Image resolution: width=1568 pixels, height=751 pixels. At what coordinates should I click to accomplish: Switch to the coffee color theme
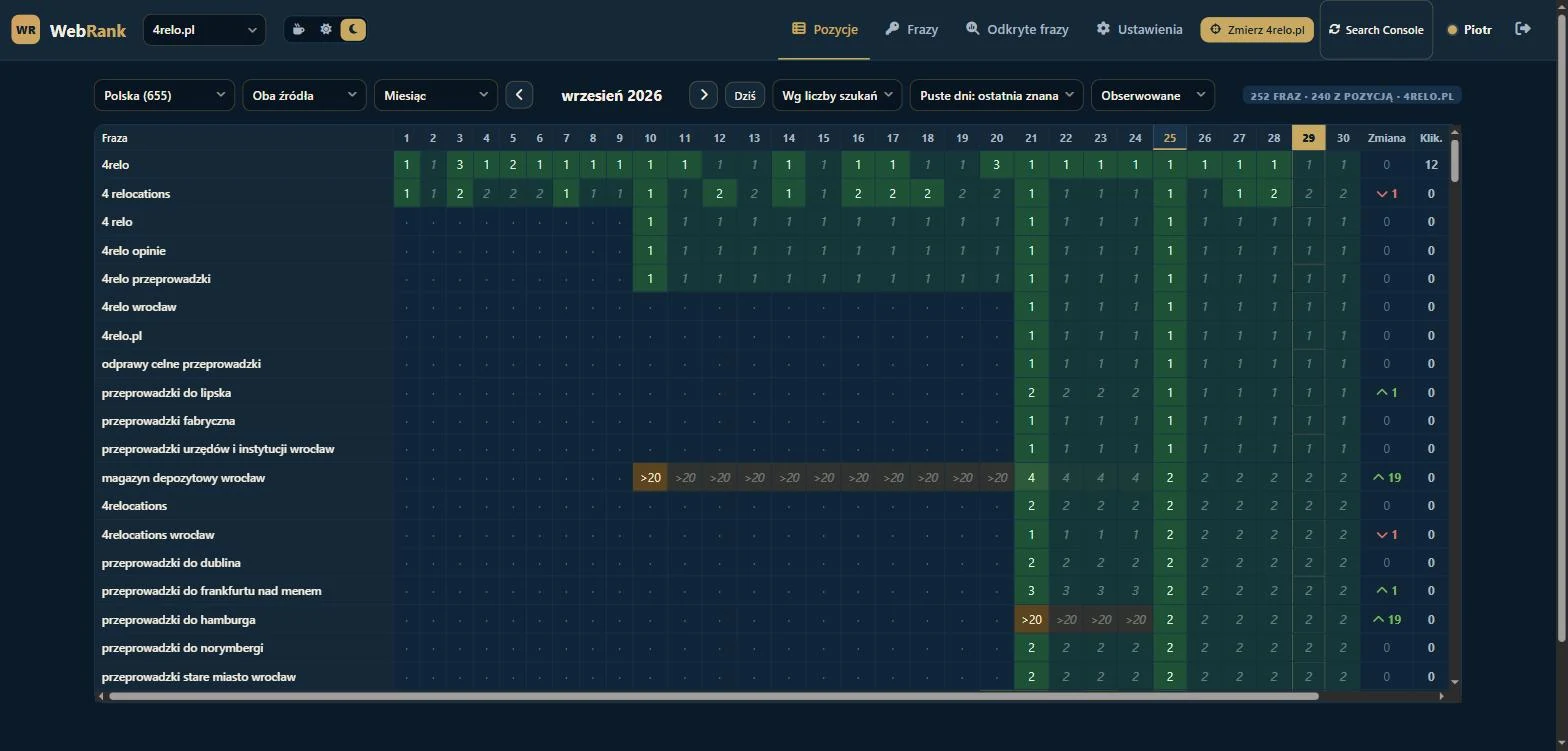298,30
